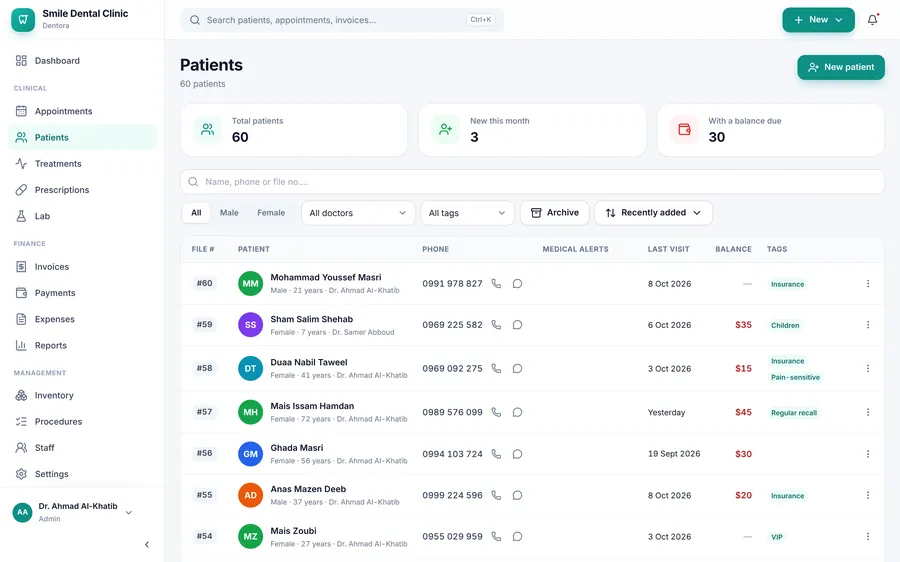Click the $45 balance of Mais Hamdan
This screenshot has height=562, width=900.
pyautogui.click(x=743, y=412)
